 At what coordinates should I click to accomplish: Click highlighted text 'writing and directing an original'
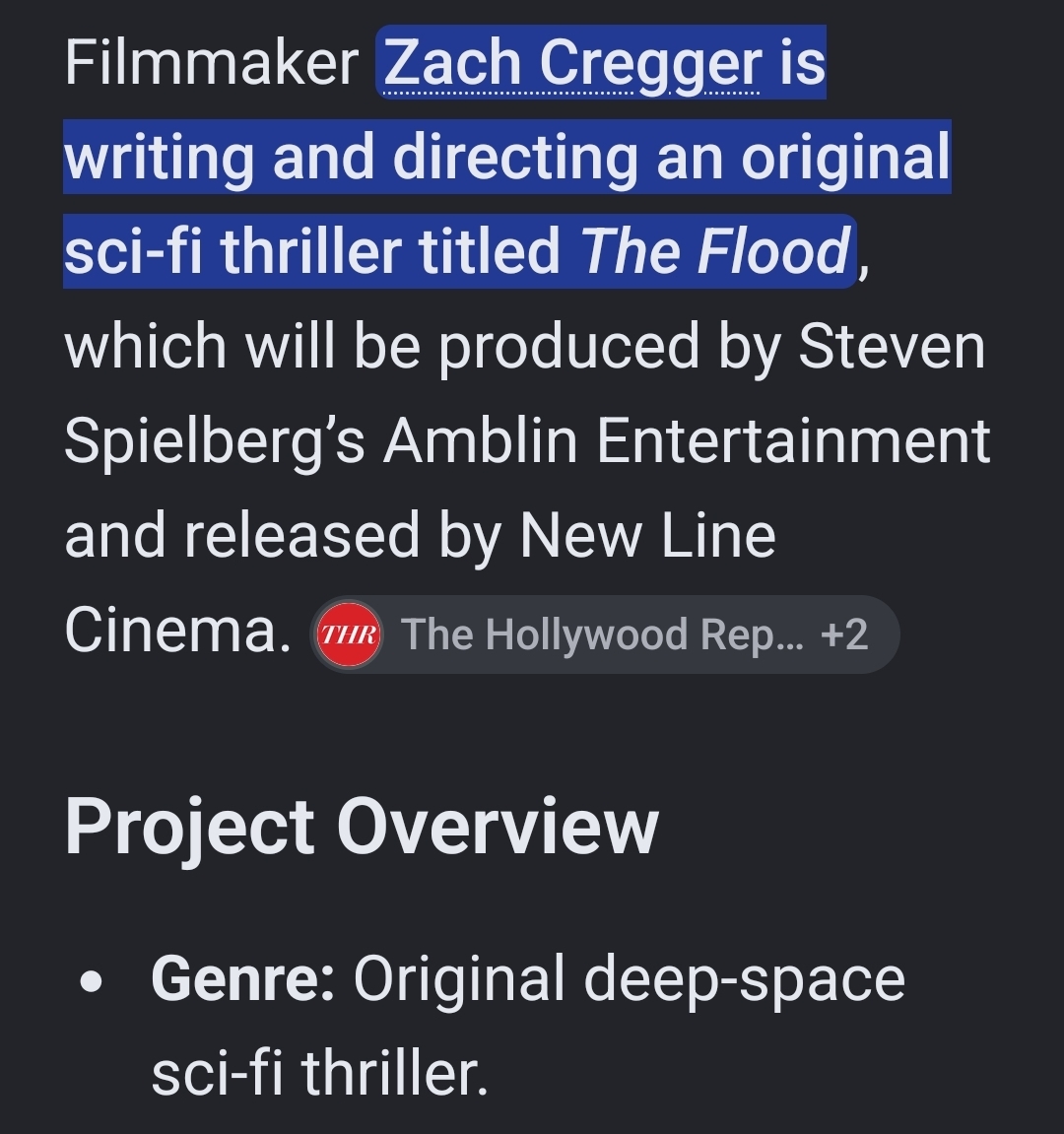click(x=507, y=157)
